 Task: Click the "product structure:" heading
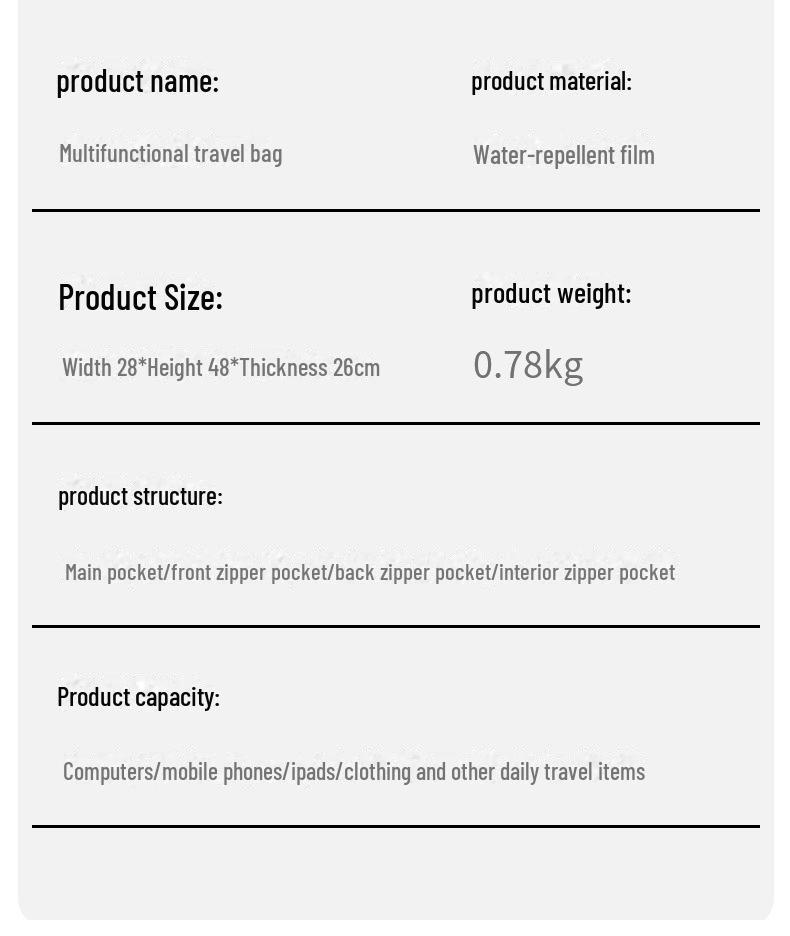click(140, 496)
